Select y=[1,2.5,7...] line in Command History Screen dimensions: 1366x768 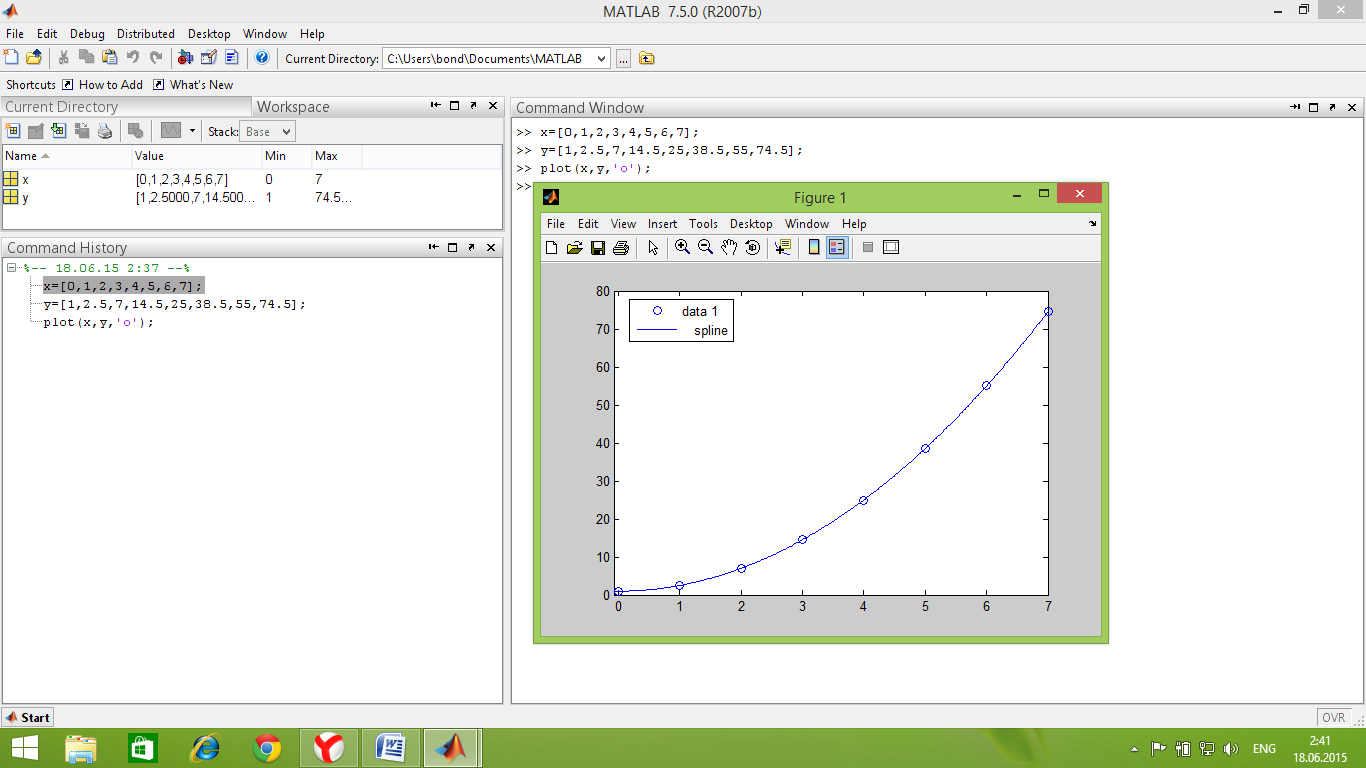(x=174, y=304)
